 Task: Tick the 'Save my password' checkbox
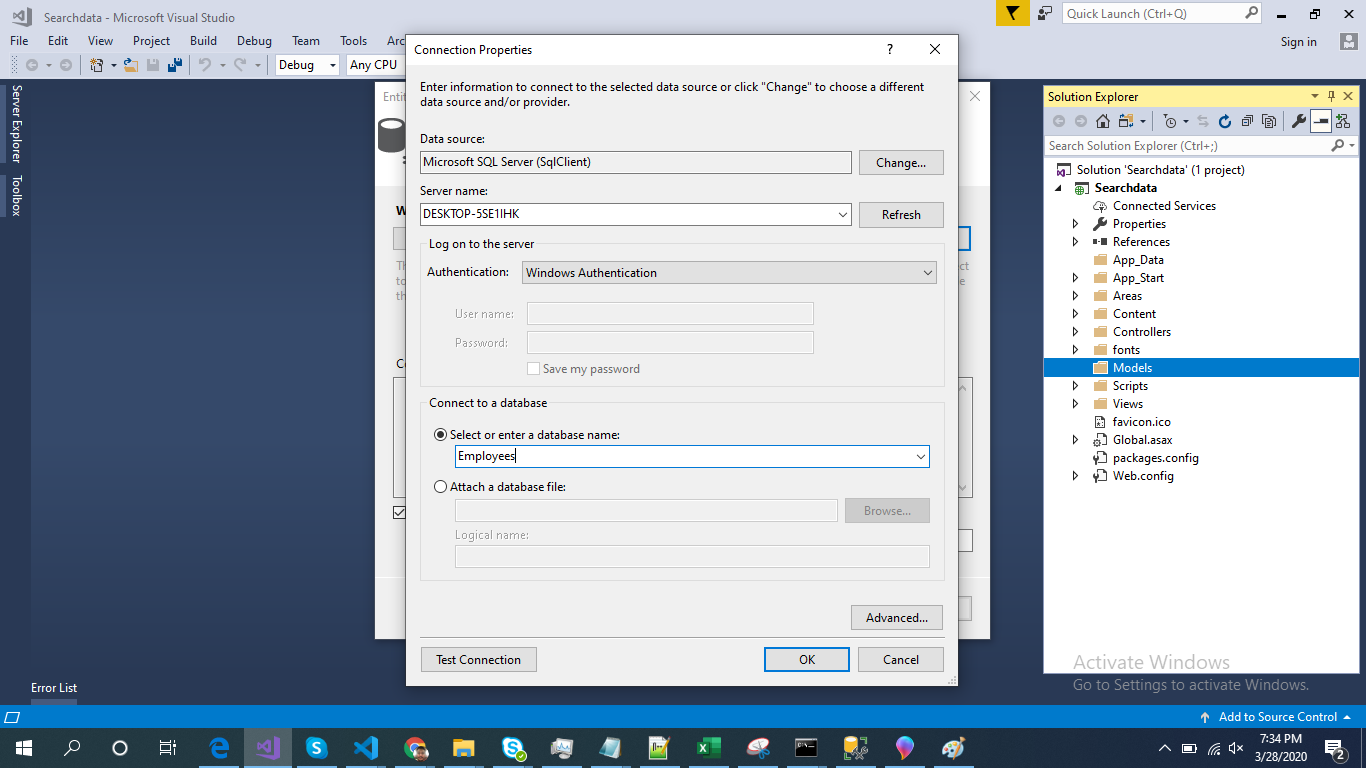pyautogui.click(x=533, y=369)
